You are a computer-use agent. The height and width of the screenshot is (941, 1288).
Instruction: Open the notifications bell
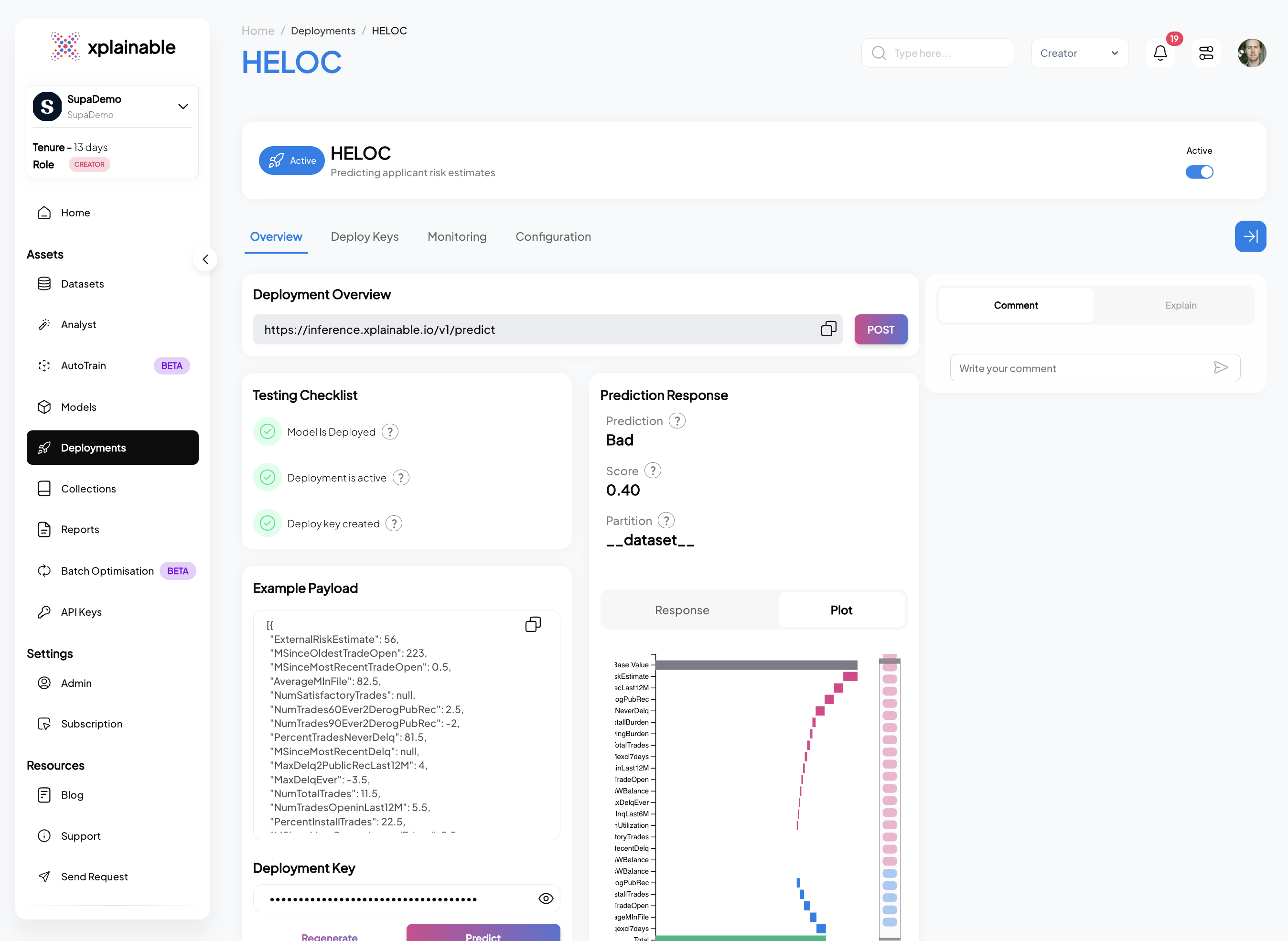pyautogui.click(x=1160, y=53)
